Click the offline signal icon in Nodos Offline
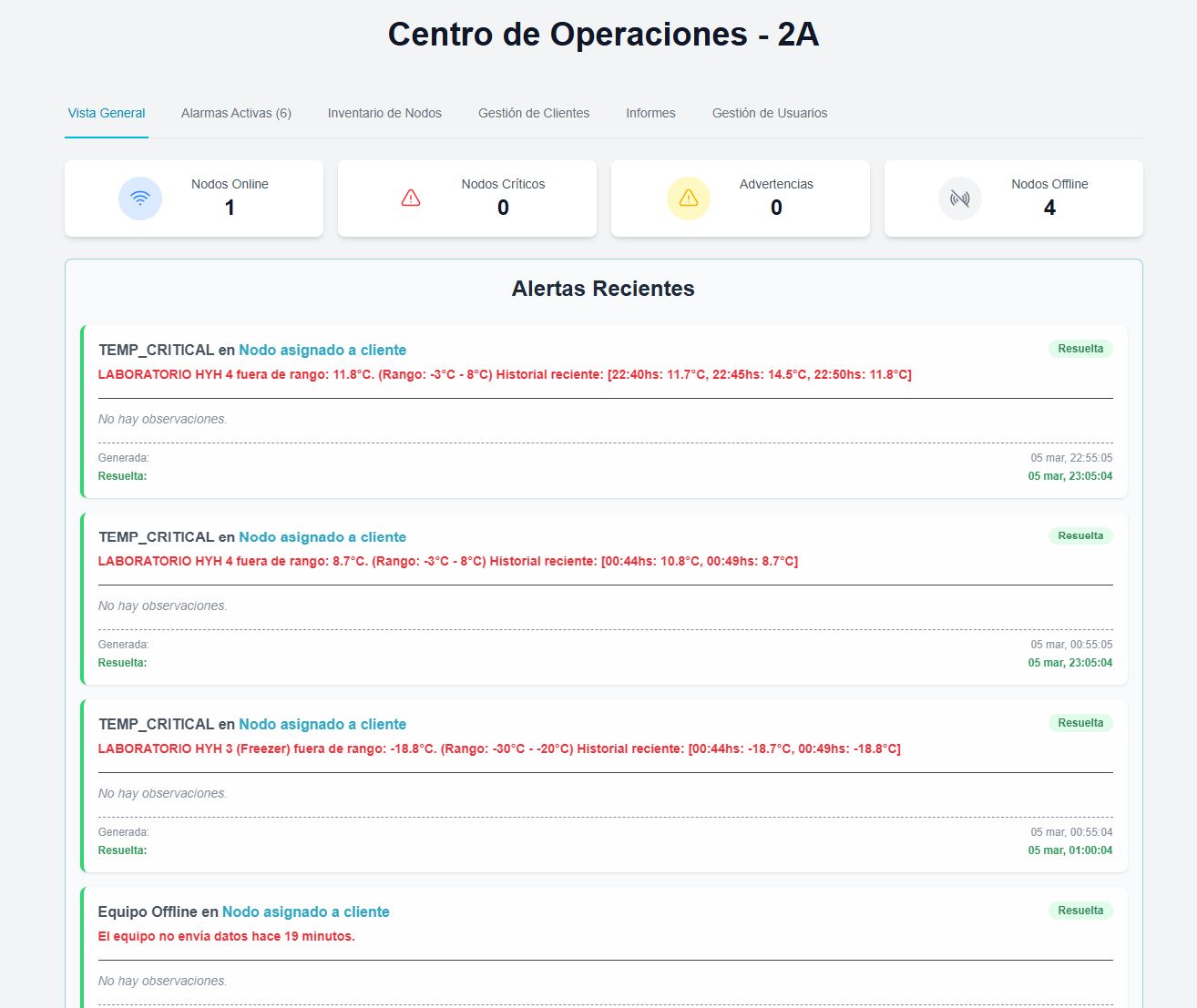The width and height of the screenshot is (1197, 1008). 960,199
